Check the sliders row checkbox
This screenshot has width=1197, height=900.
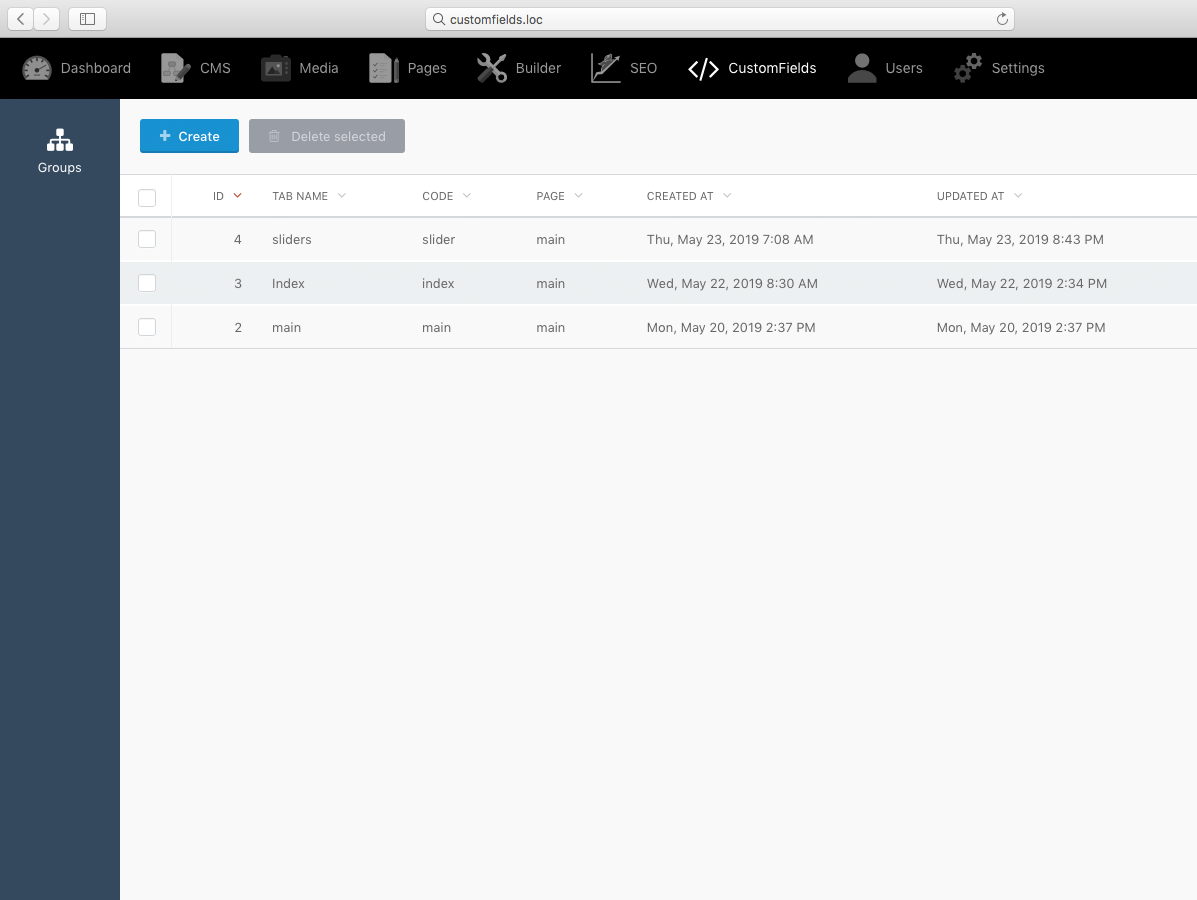[147, 239]
